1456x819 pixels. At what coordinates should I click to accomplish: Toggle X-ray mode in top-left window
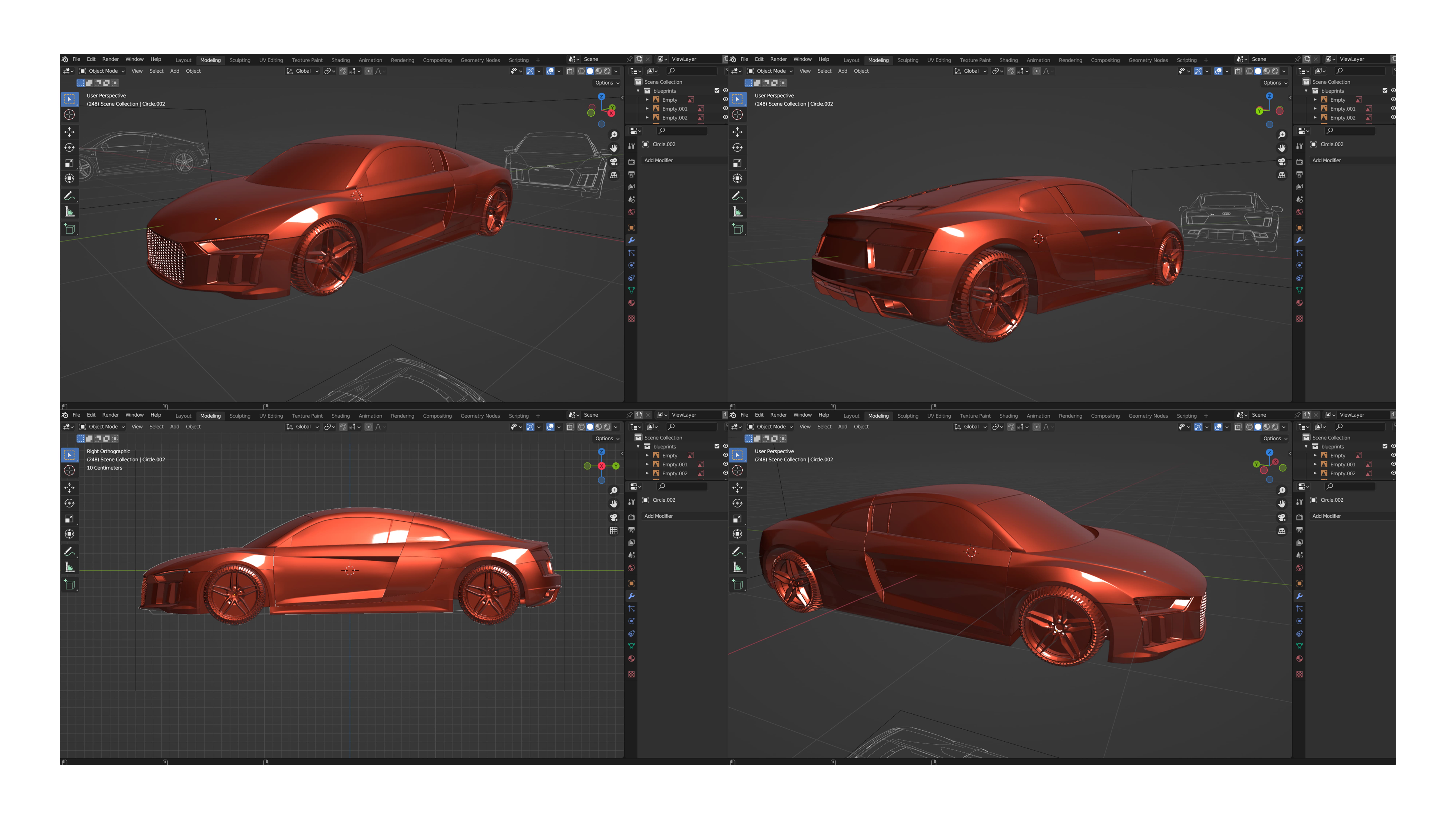570,71
